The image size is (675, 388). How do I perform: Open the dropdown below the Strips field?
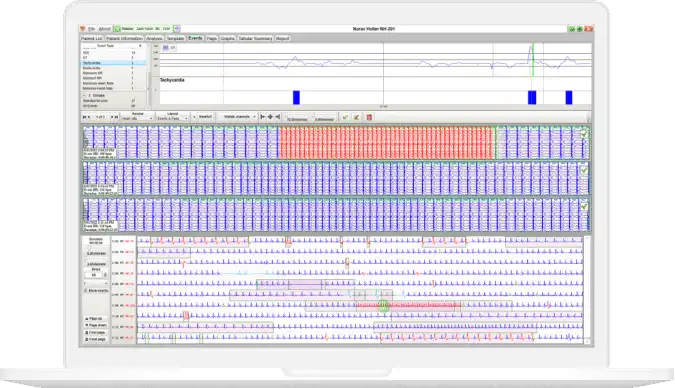coord(96,283)
